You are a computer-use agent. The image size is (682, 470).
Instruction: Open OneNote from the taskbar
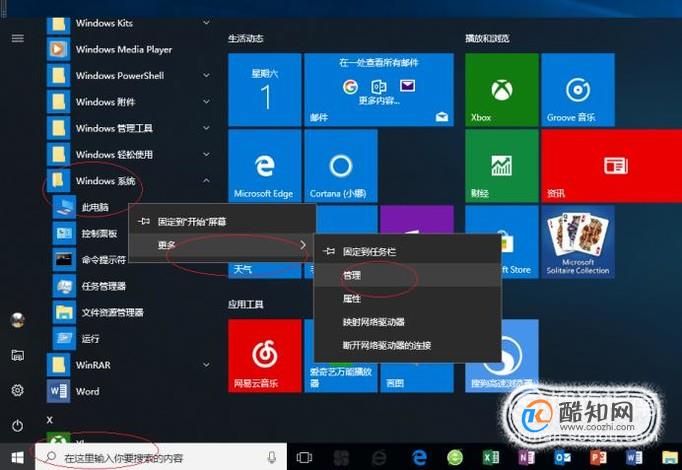526,457
